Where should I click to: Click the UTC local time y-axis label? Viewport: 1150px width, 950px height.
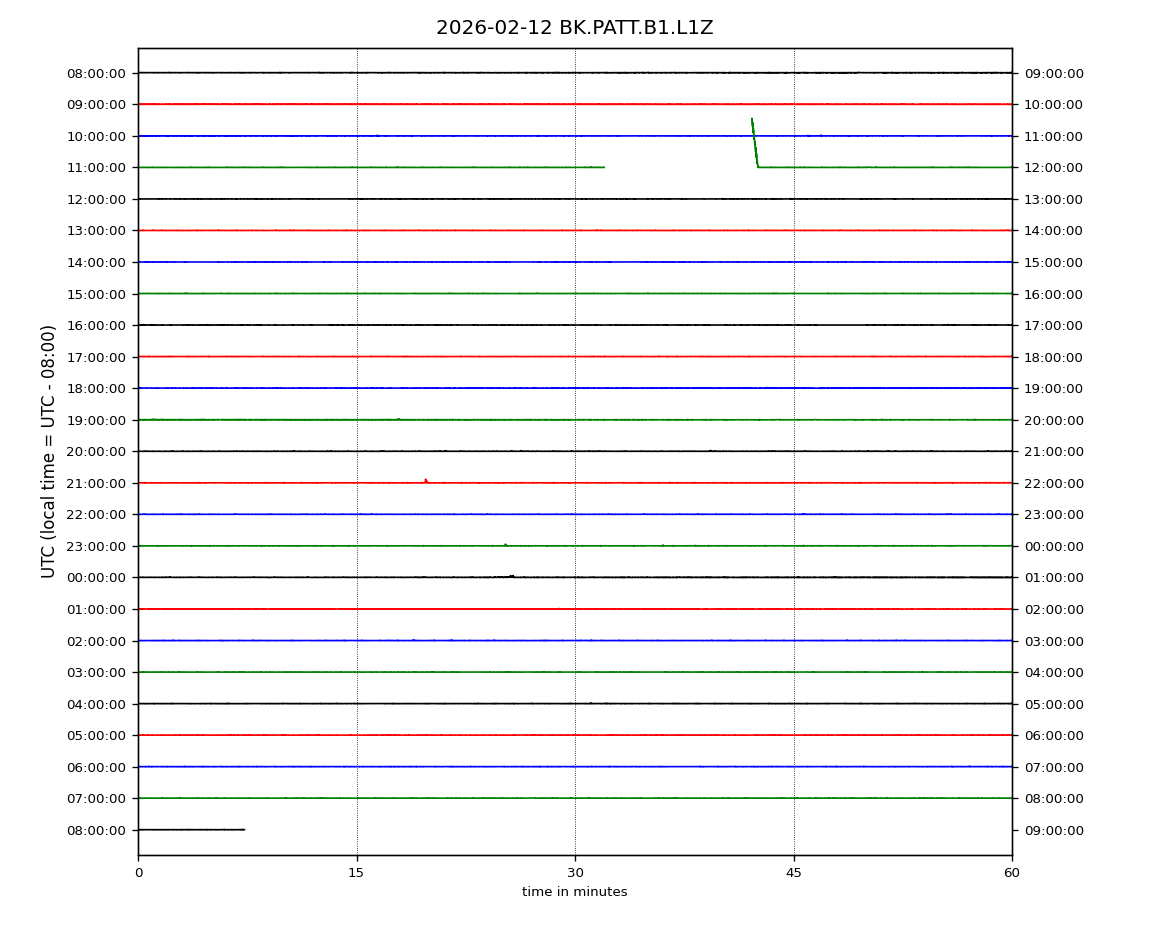(49, 451)
